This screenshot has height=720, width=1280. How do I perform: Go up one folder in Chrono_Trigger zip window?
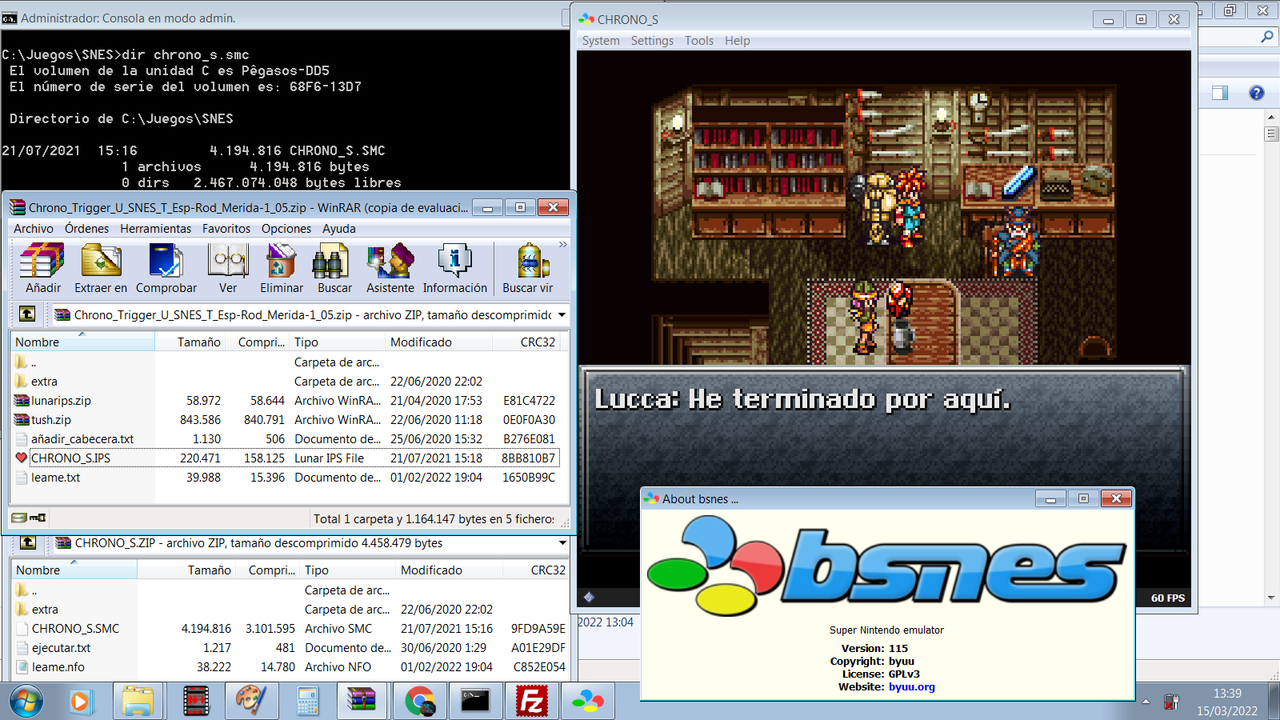[x=27, y=314]
